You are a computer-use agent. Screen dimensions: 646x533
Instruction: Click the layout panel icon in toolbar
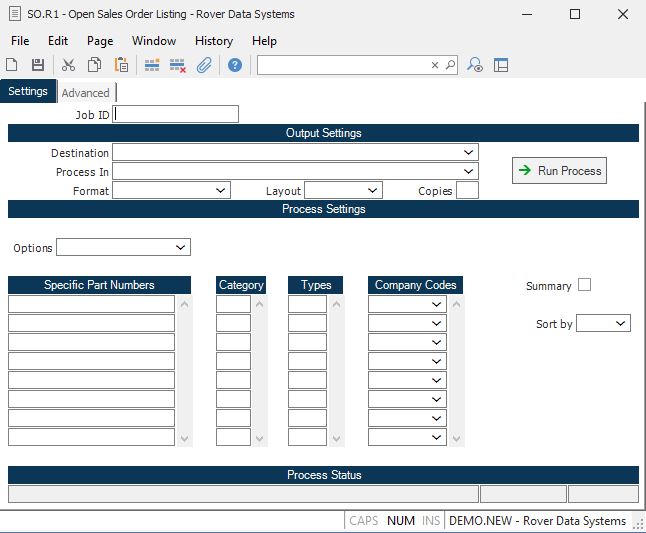(x=501, y=65)
